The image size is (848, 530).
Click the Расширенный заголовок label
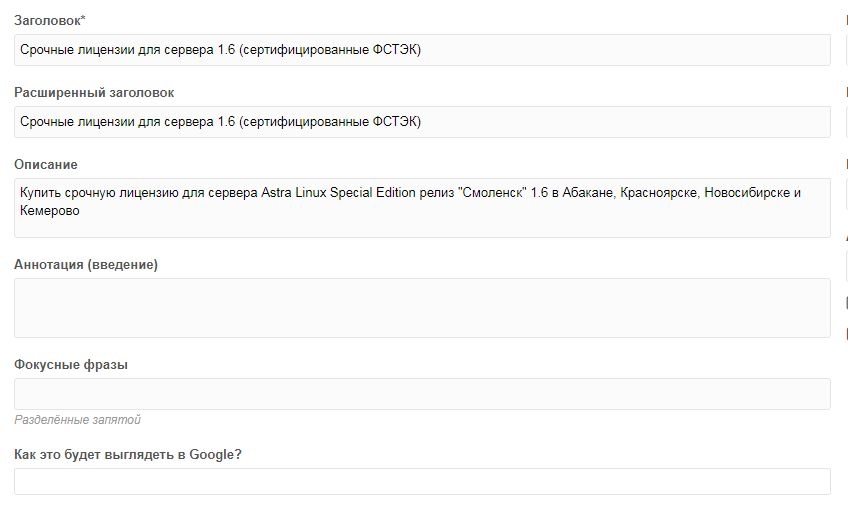[94, 92]
